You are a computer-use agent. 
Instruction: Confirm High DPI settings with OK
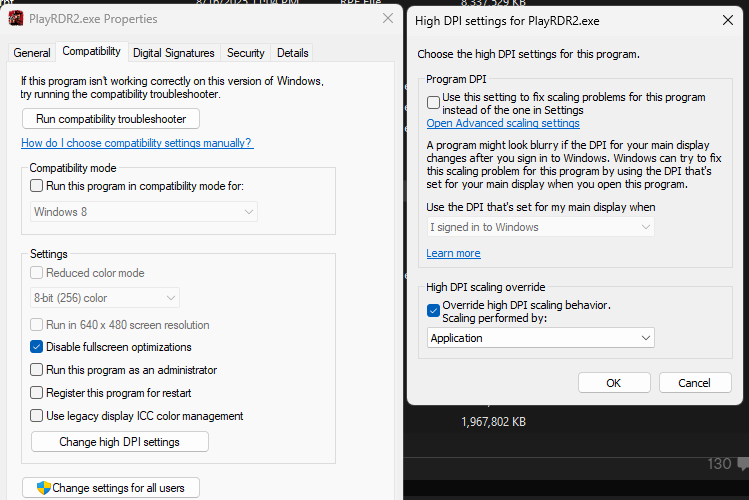pos(614,383)
